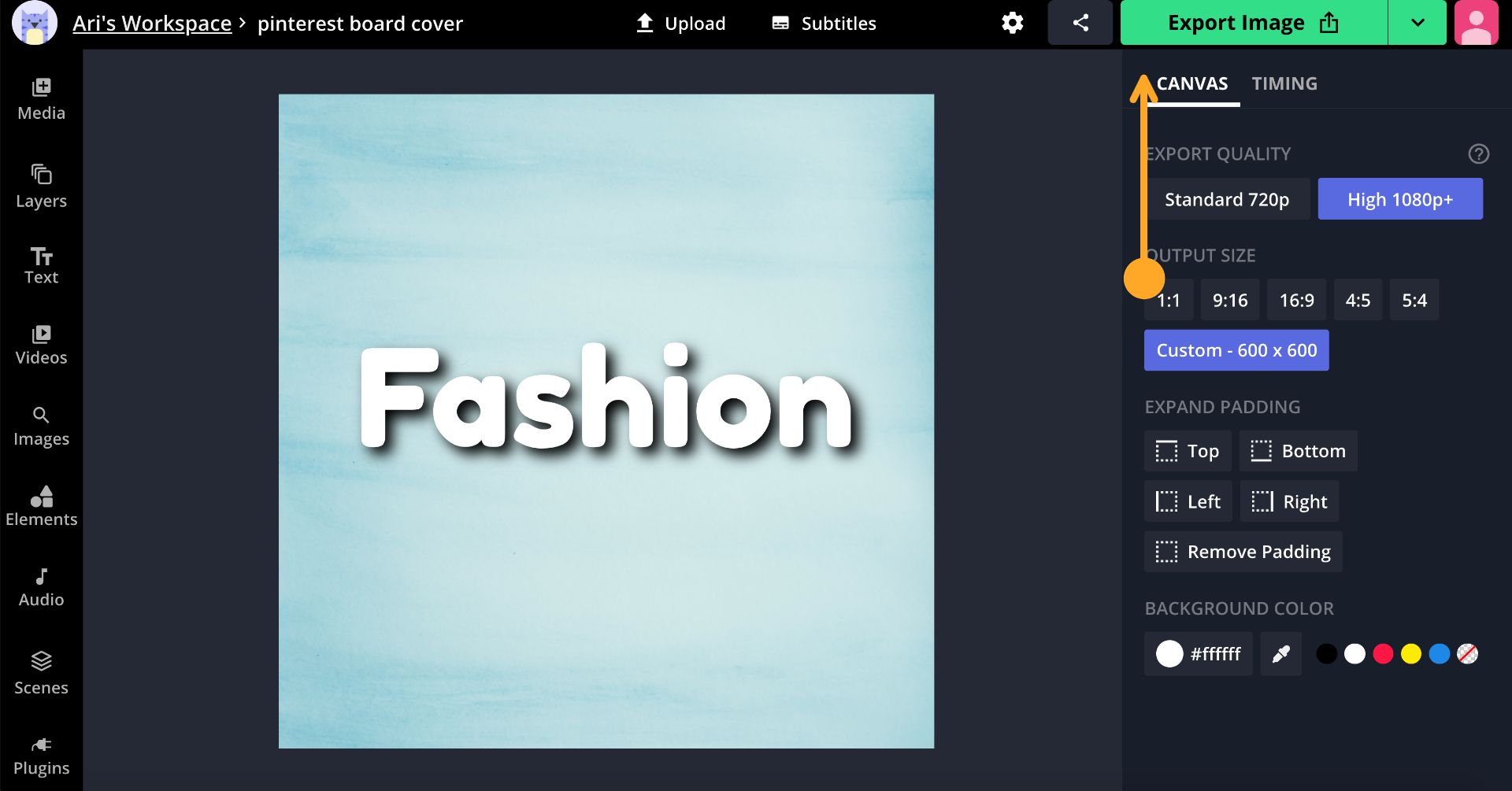Click the settings gear icon
Image resolution: width=1512 pixels, height=791 pixels.
[x=1012, y=23]
